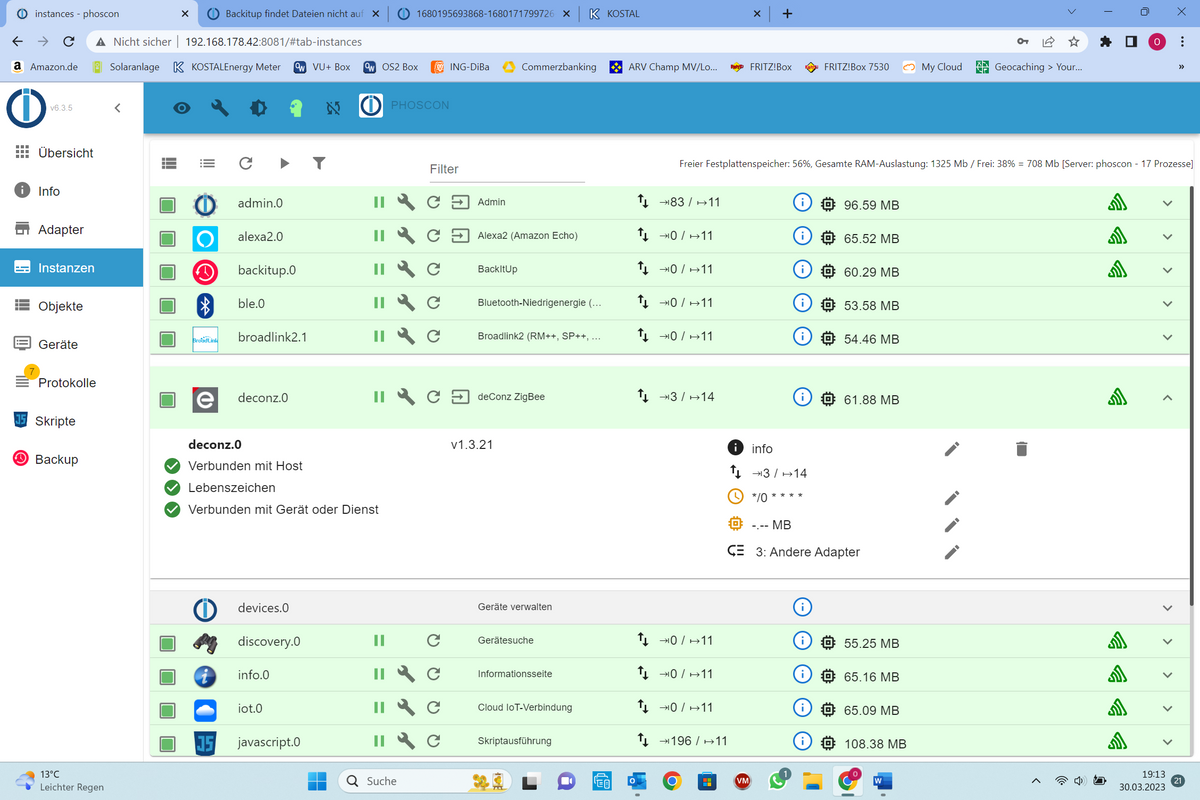Open Übersicht in the sidebar
This screenshot has height=800, width=1200.
point(71,153)
